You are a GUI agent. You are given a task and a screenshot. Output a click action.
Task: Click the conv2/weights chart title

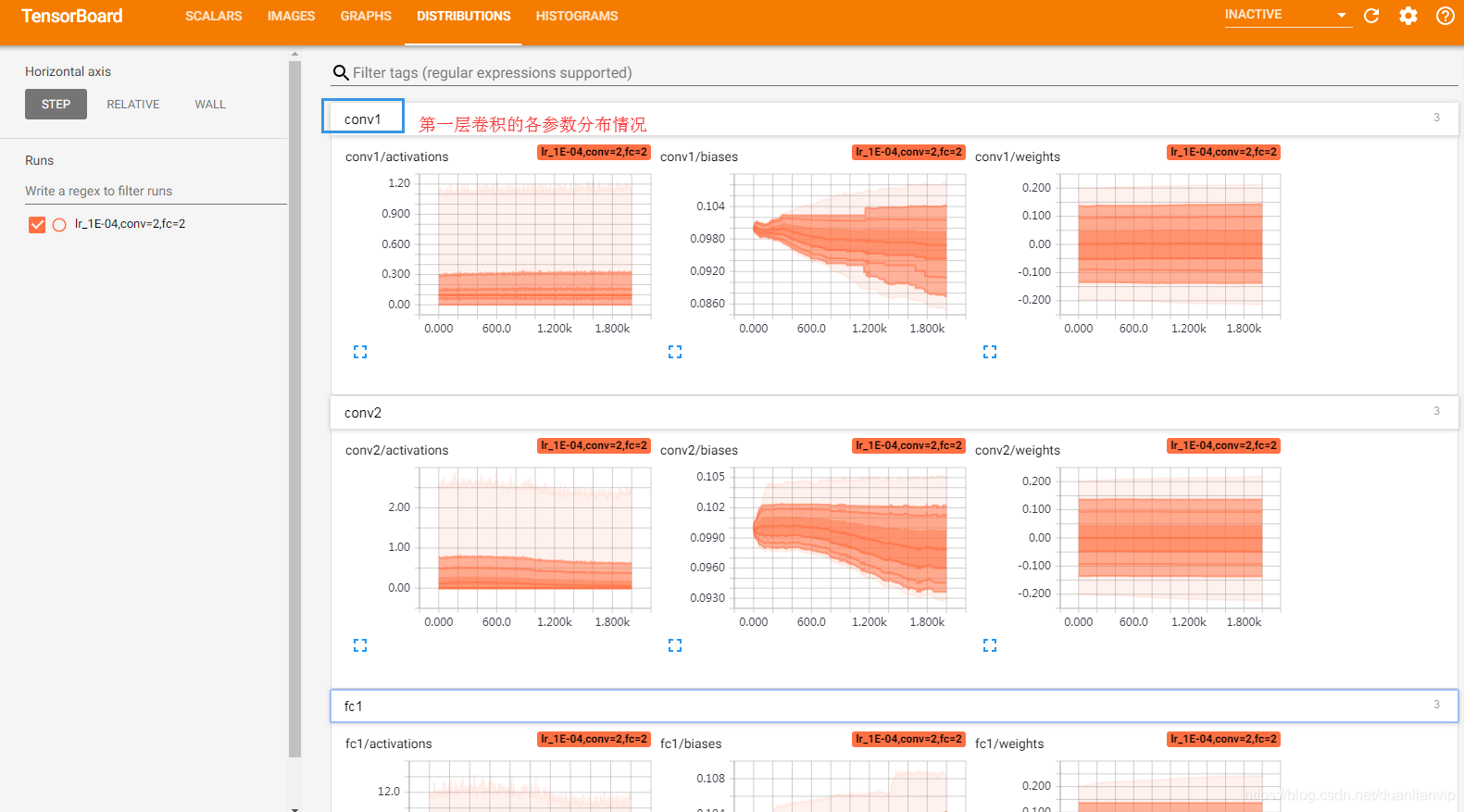[1018, 451]
